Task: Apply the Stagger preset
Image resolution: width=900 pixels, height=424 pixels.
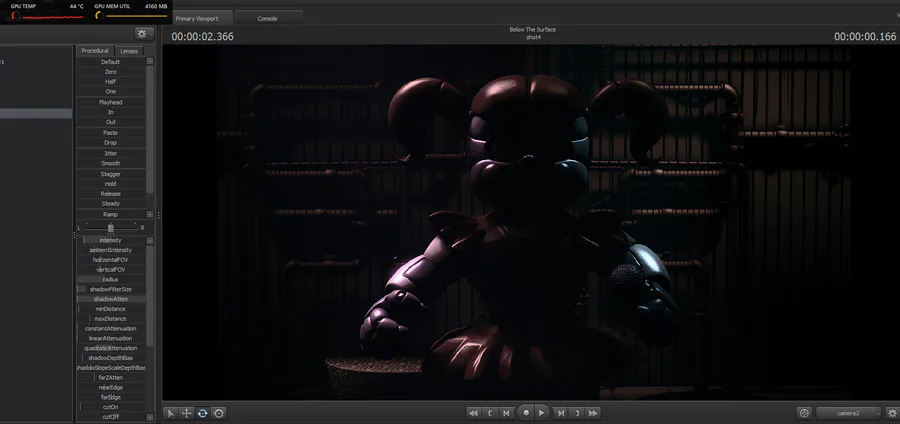Action: tap(111, 174)
